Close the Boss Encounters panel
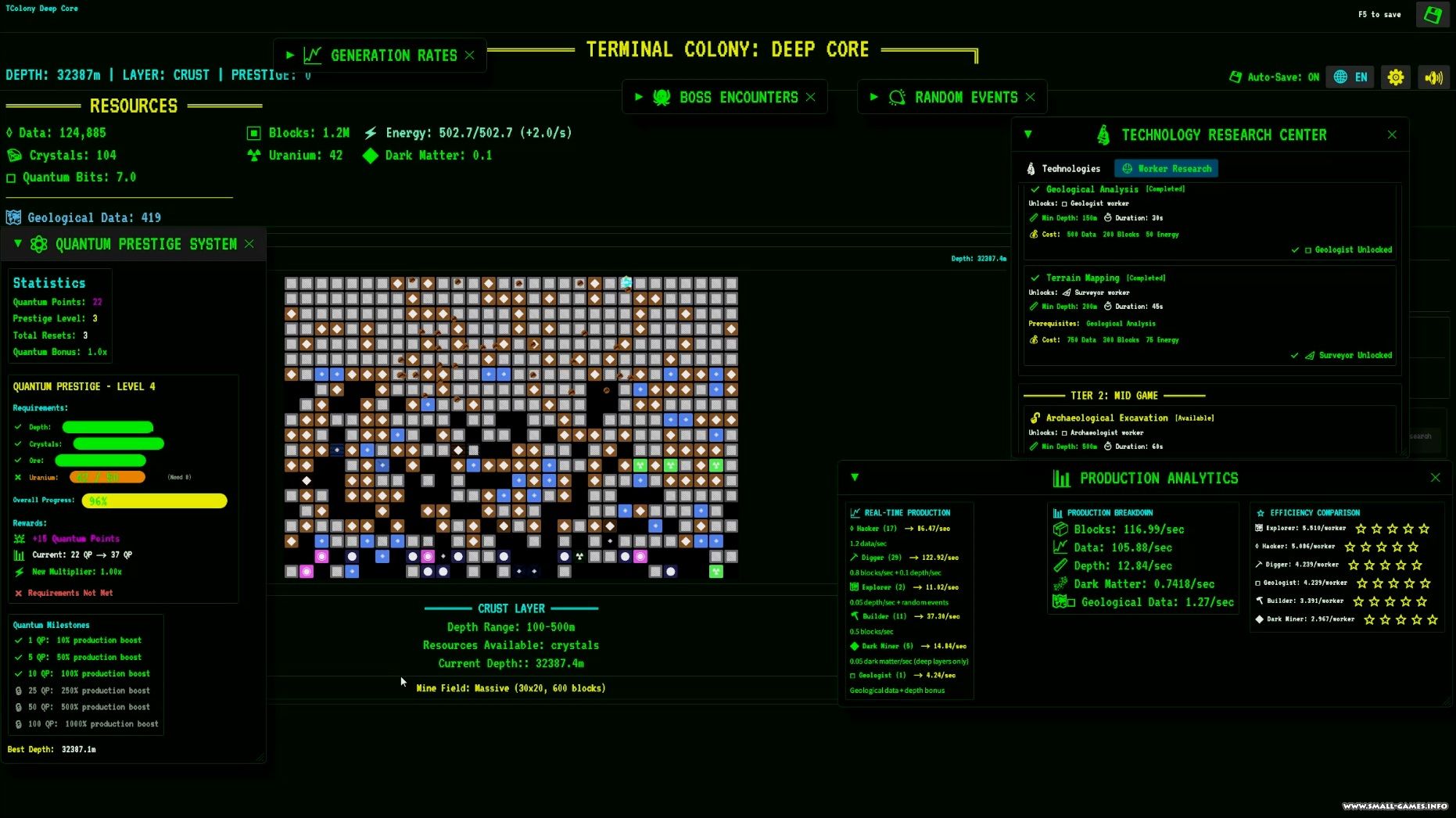1456x818 pixels. [810, 98]
